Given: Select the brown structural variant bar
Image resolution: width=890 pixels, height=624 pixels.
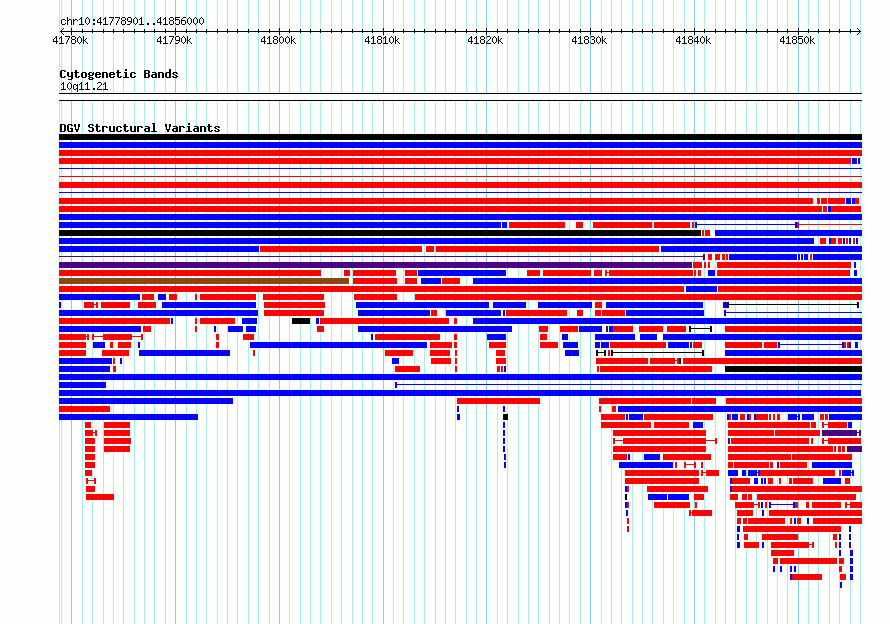Looking at the screenshot, I should point(204,281).
